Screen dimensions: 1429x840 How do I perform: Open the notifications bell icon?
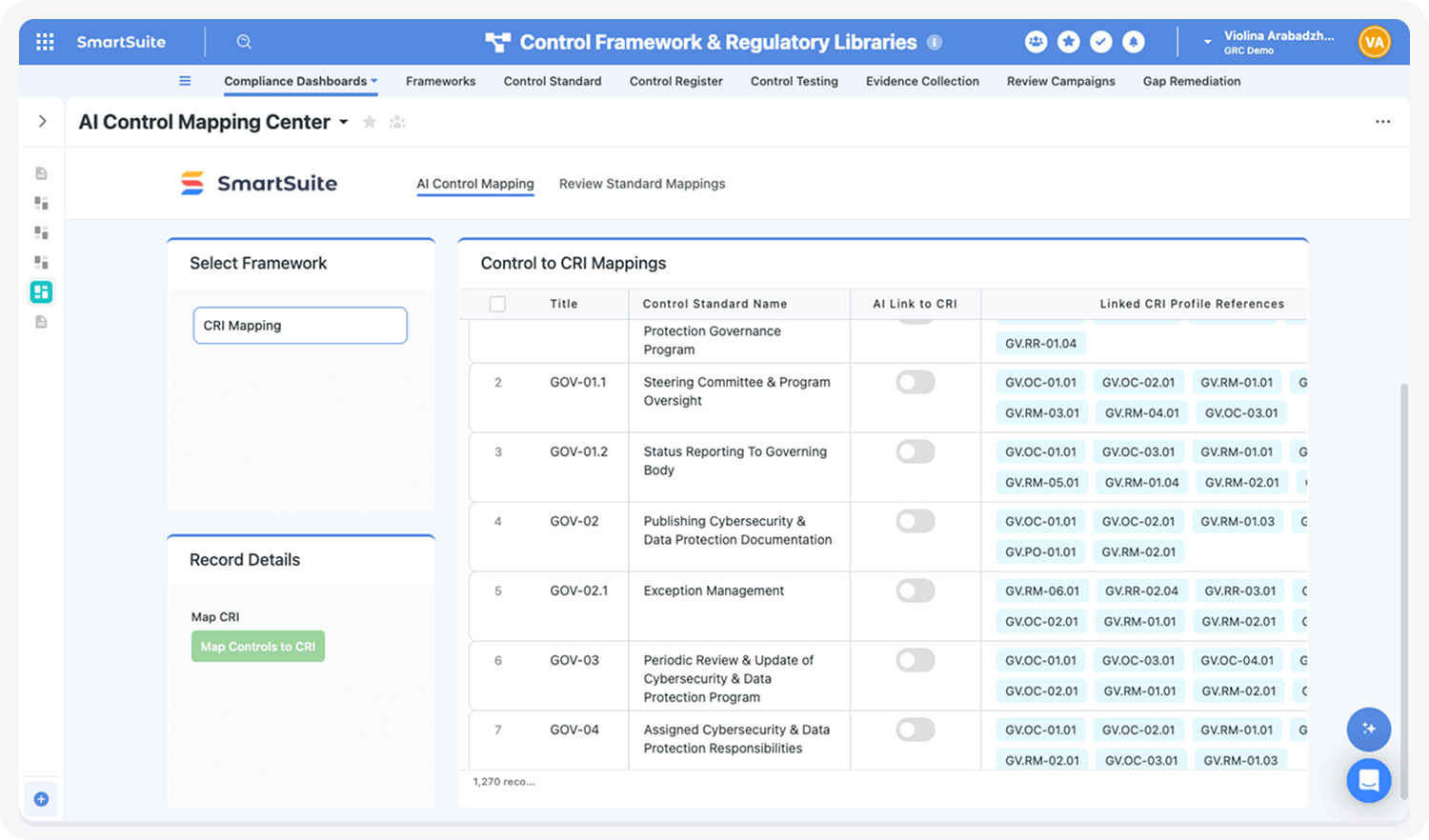(1134, 42)
